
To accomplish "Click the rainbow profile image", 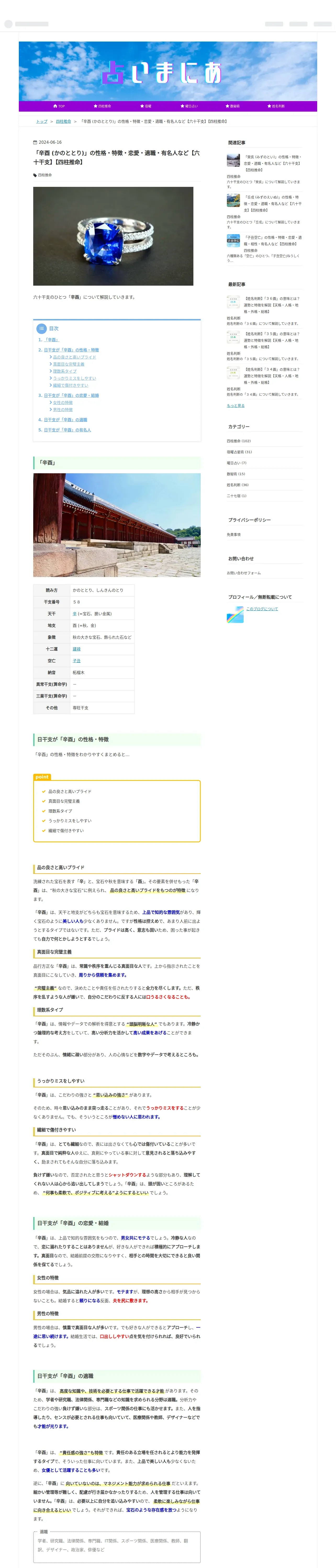I will [235, 614].
